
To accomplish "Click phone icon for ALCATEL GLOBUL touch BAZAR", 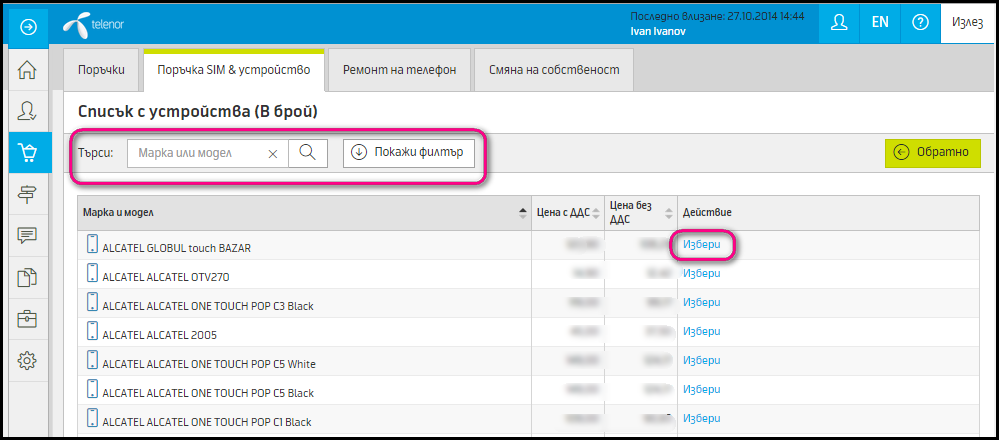I will coord(92,245).
